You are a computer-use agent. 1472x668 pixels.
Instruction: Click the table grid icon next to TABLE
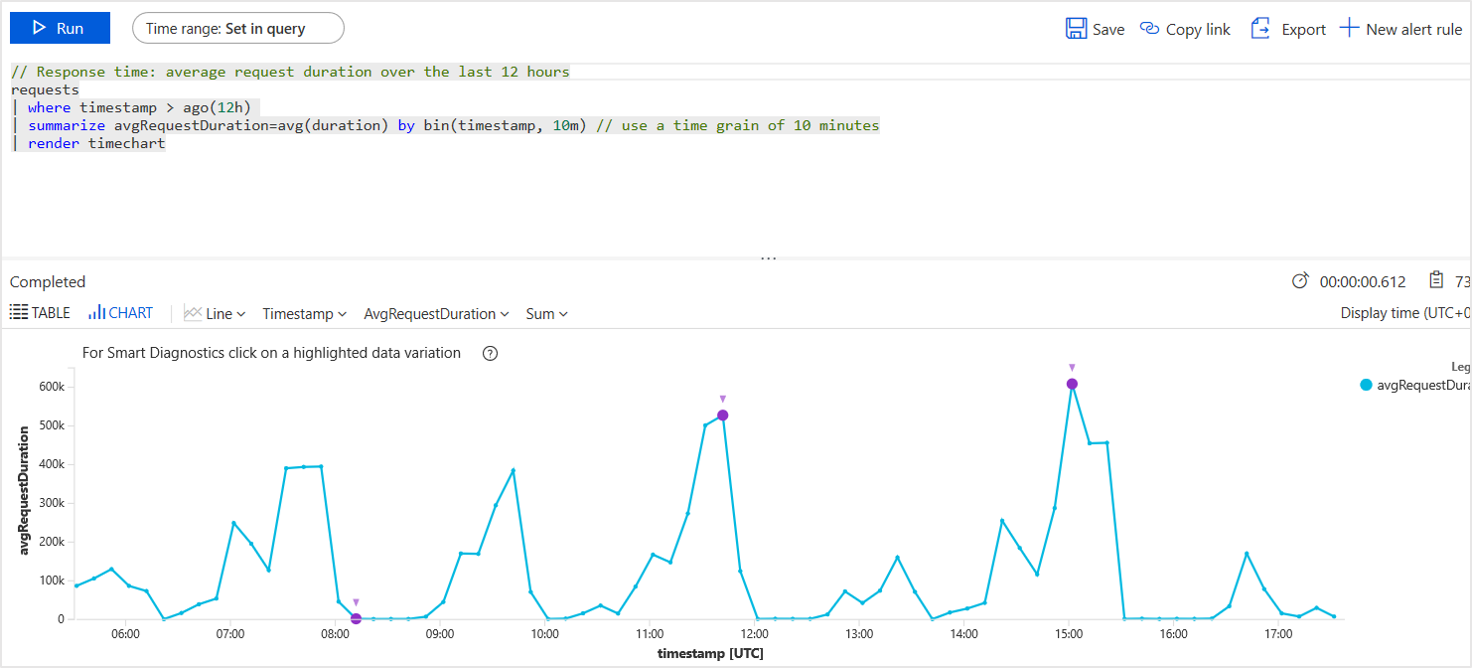18,313
